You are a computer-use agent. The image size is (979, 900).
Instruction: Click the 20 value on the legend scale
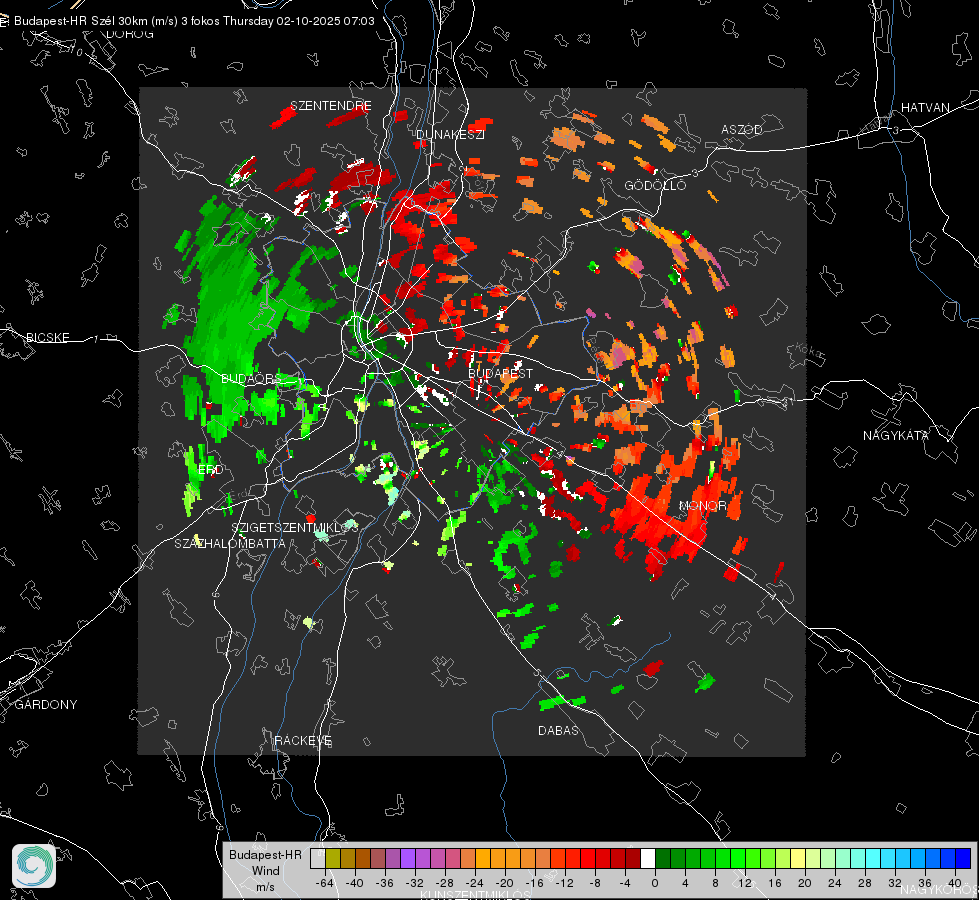[x=804, y=883]
